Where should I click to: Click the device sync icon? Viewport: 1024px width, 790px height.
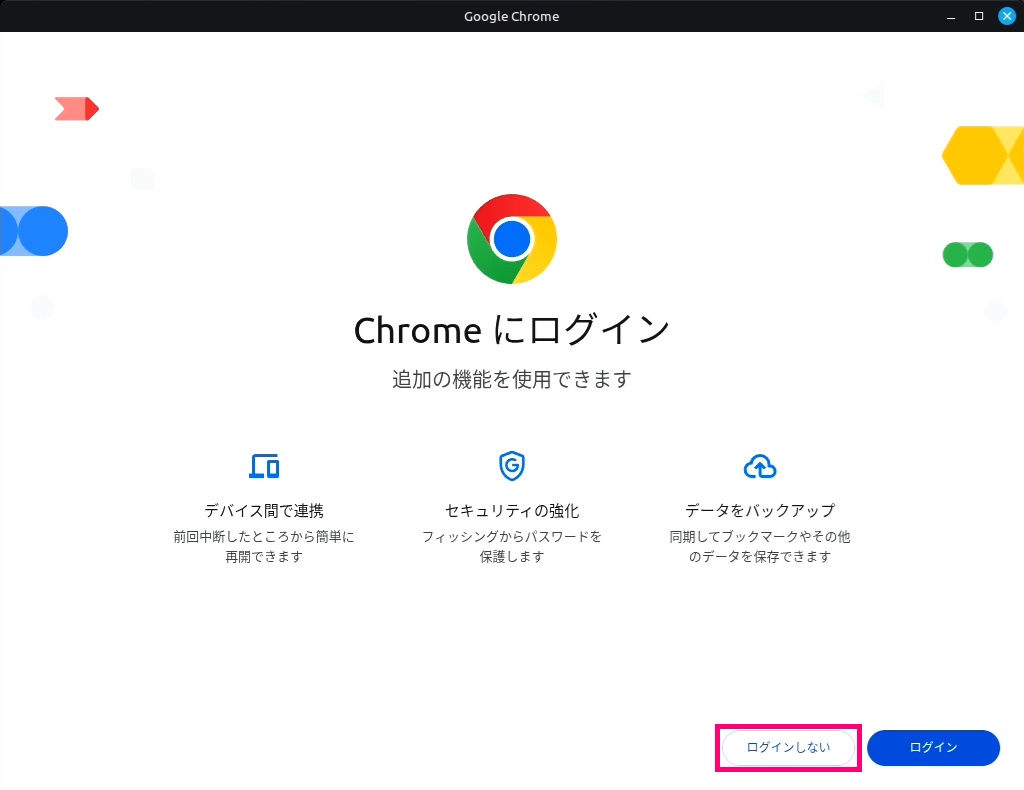click(264, 466)
